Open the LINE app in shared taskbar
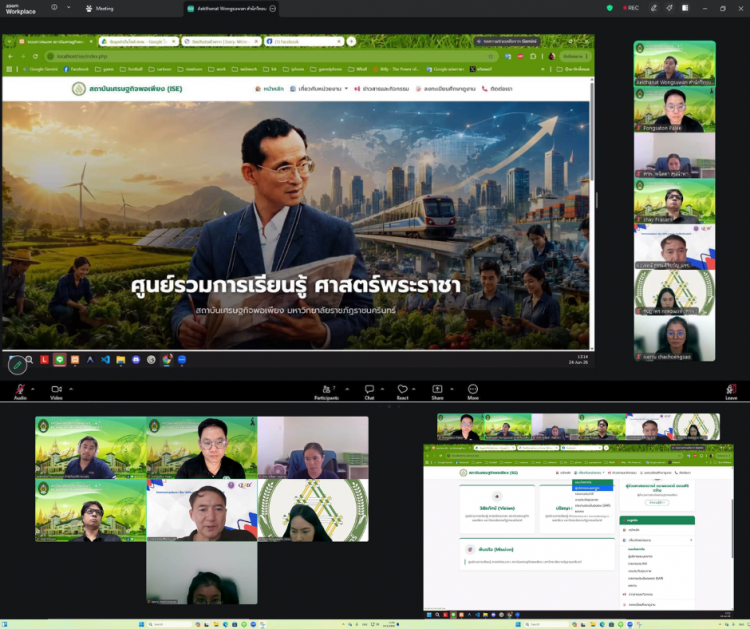Image resolution: width=750 pixels, height=629 pixels. click(x=59, y=360)
